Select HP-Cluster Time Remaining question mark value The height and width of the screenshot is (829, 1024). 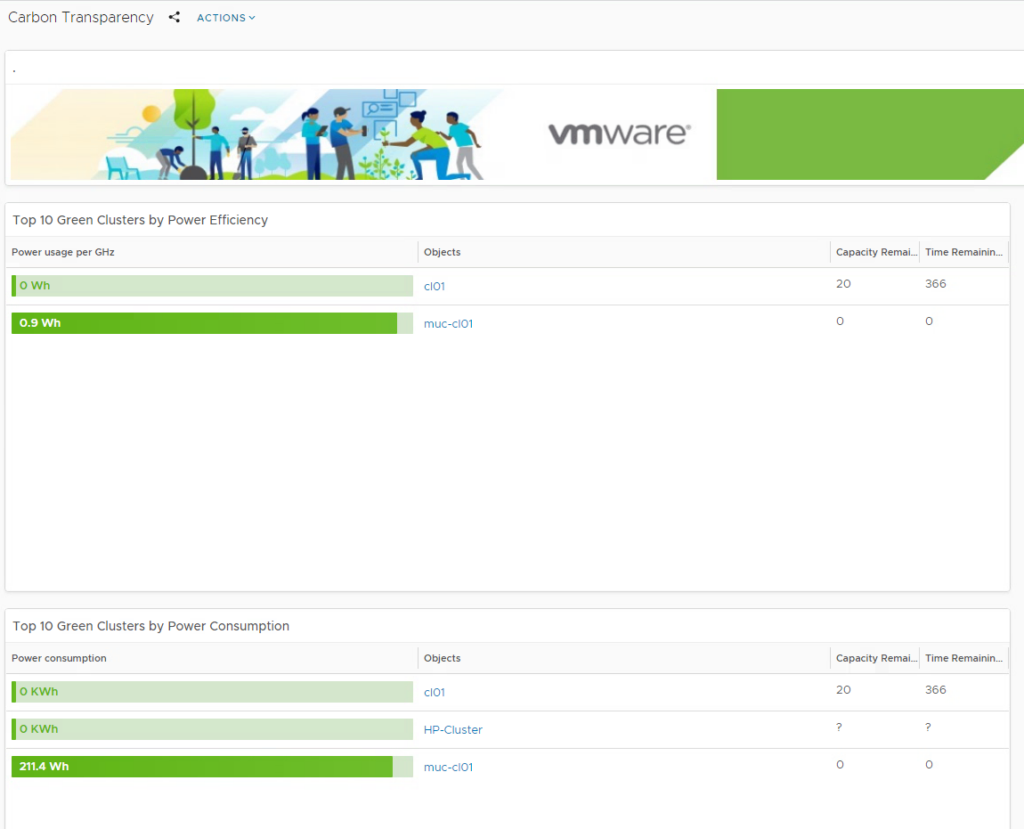coord(928,728)
